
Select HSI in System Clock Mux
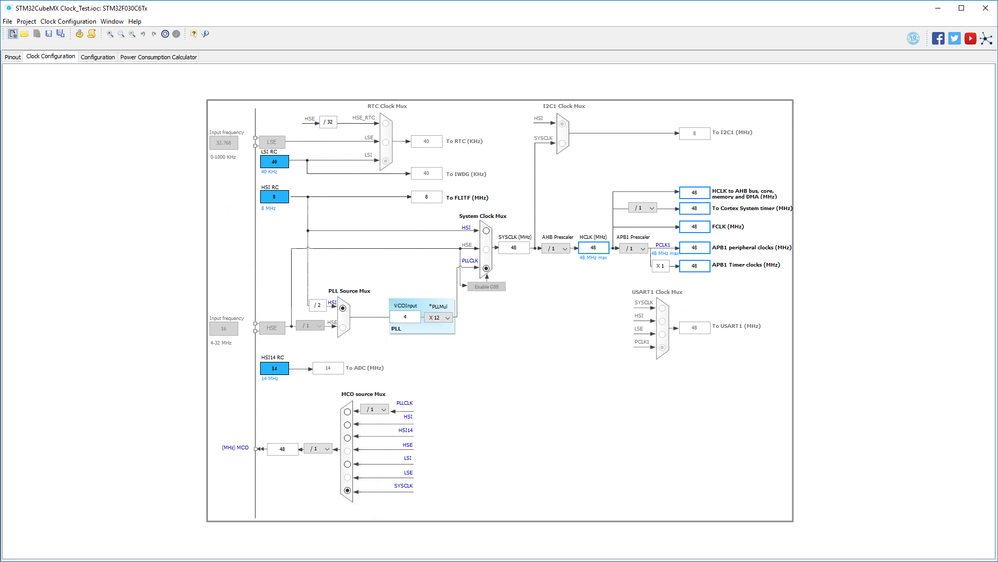pyautogui.click(x=486, y=231)
